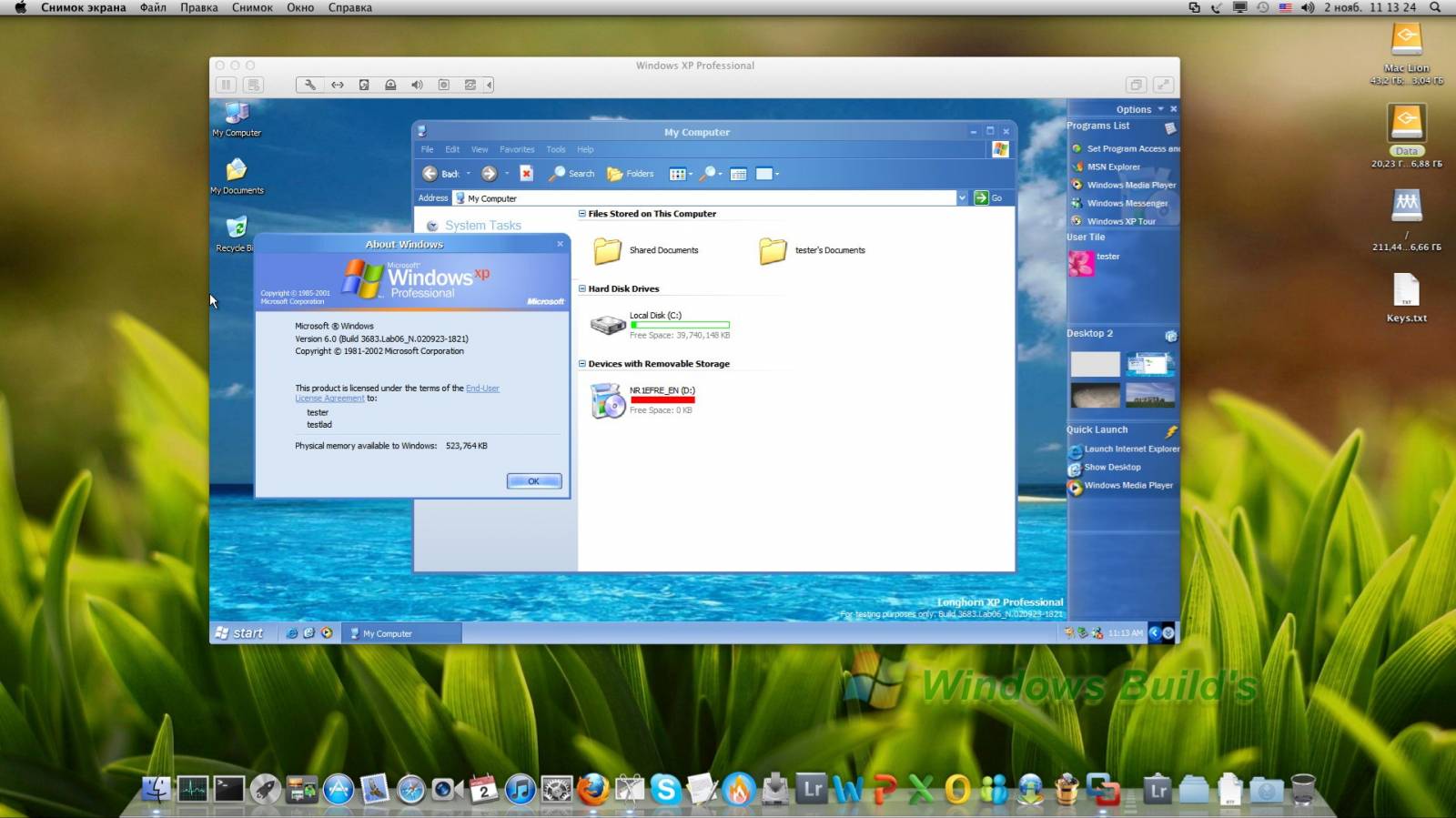Image resolution: width=1456 pixels, height=818 pixels.
Task: Click My Computer taskbar button
Action: (402, 633)
